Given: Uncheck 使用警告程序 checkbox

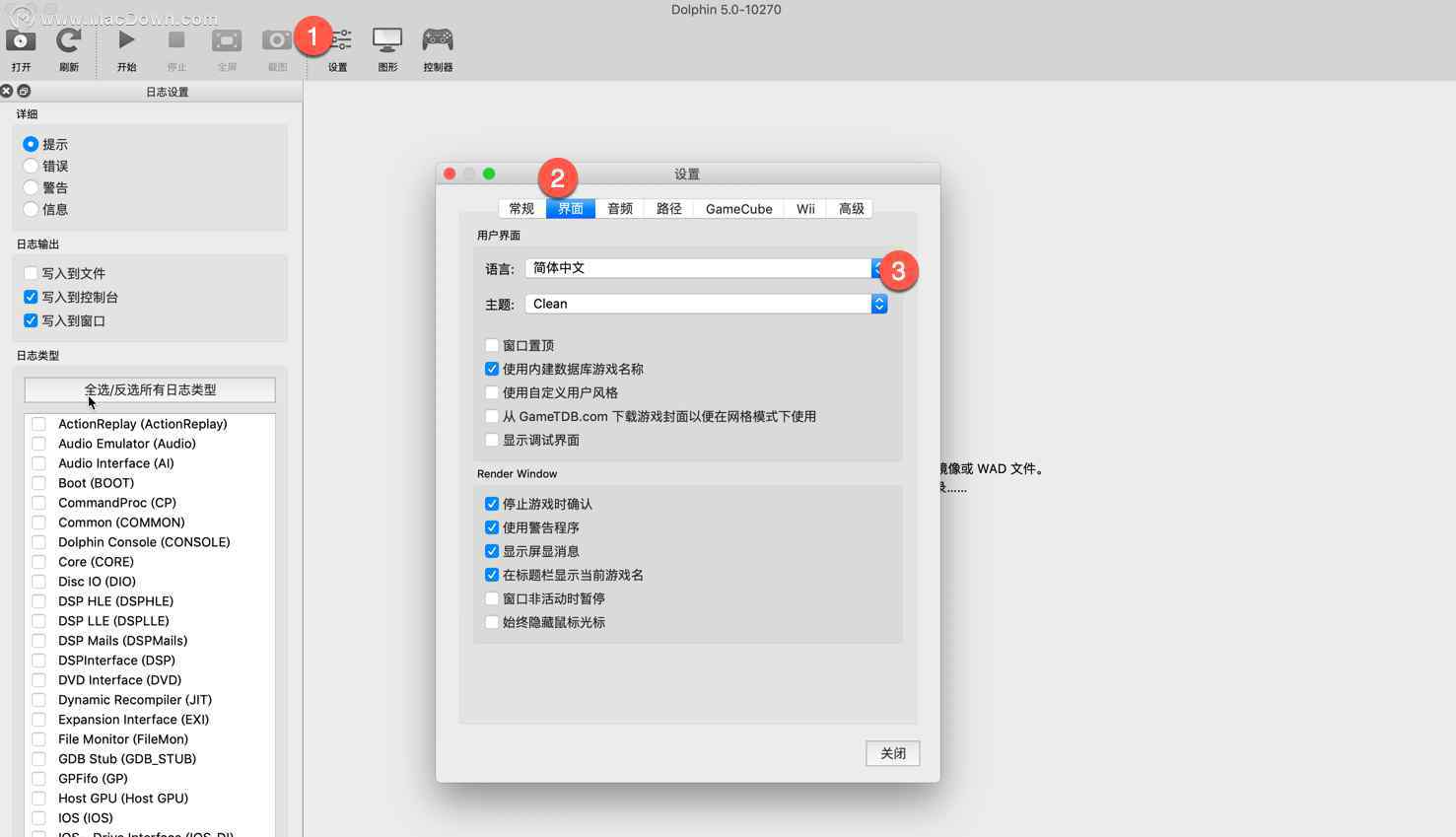Looking at the screenshot, I should click(492, 527).
